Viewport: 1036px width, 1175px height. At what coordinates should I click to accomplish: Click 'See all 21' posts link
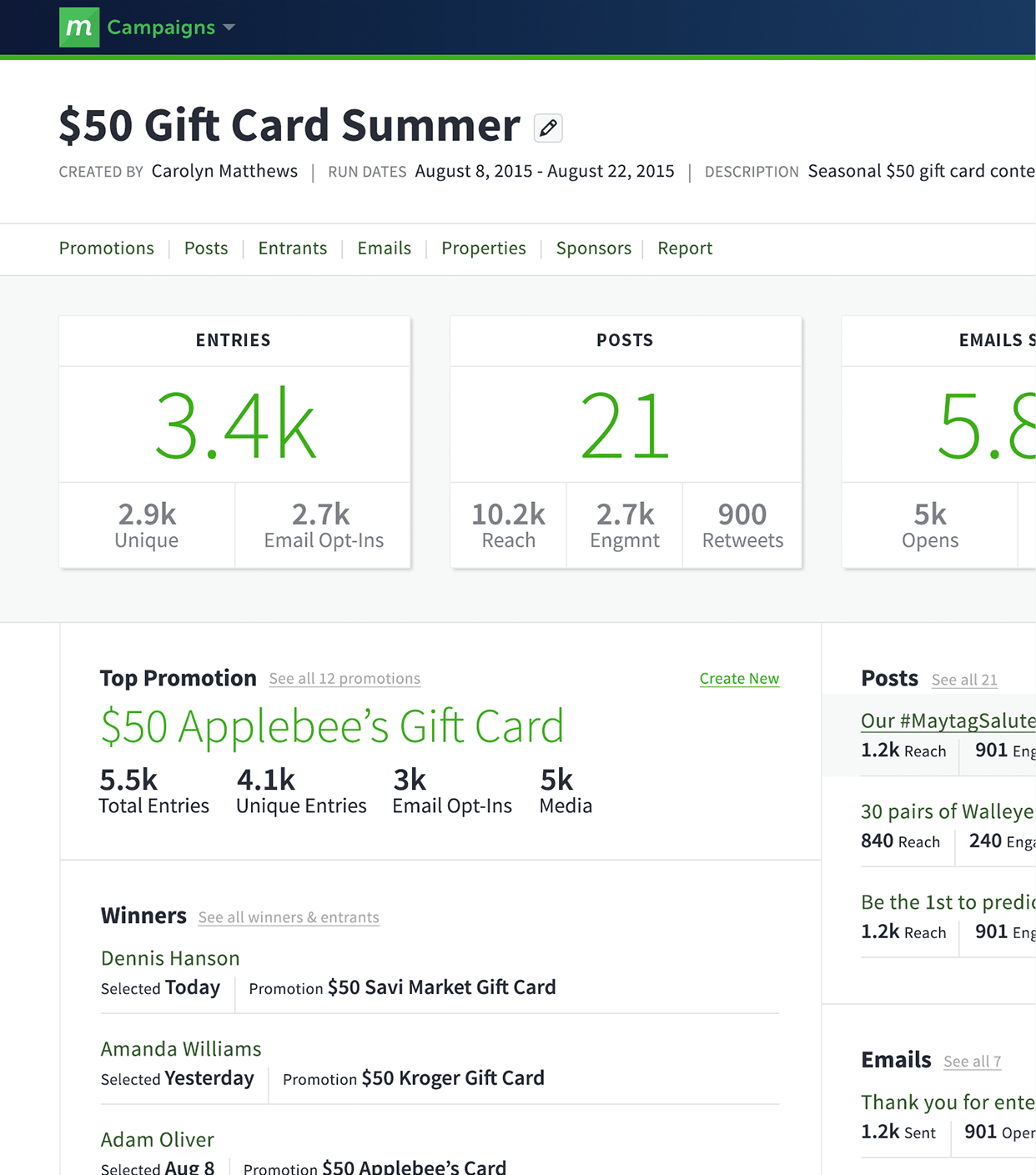click(964, 680)
